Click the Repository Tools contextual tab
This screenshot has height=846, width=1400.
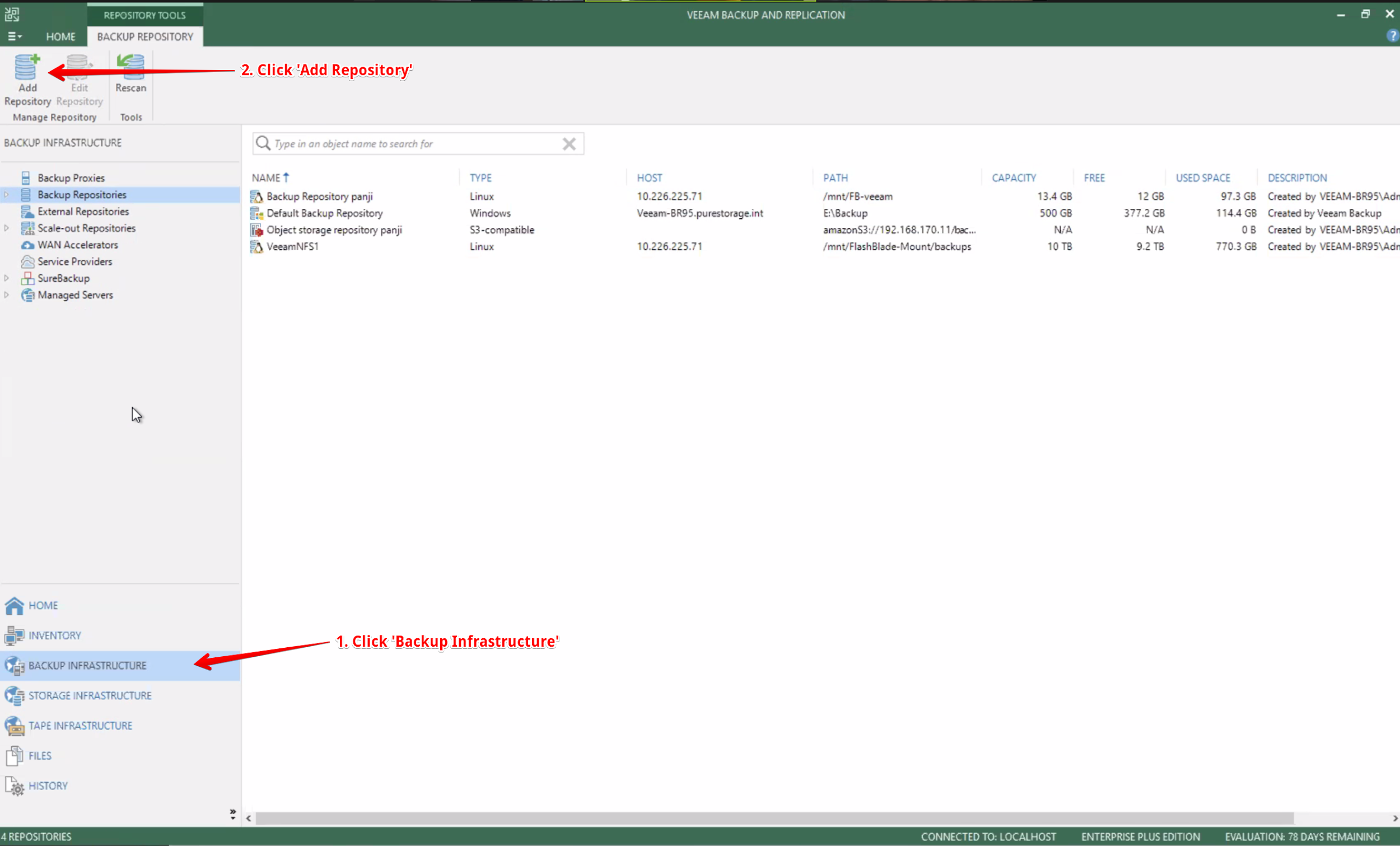[x=145, y=15]
